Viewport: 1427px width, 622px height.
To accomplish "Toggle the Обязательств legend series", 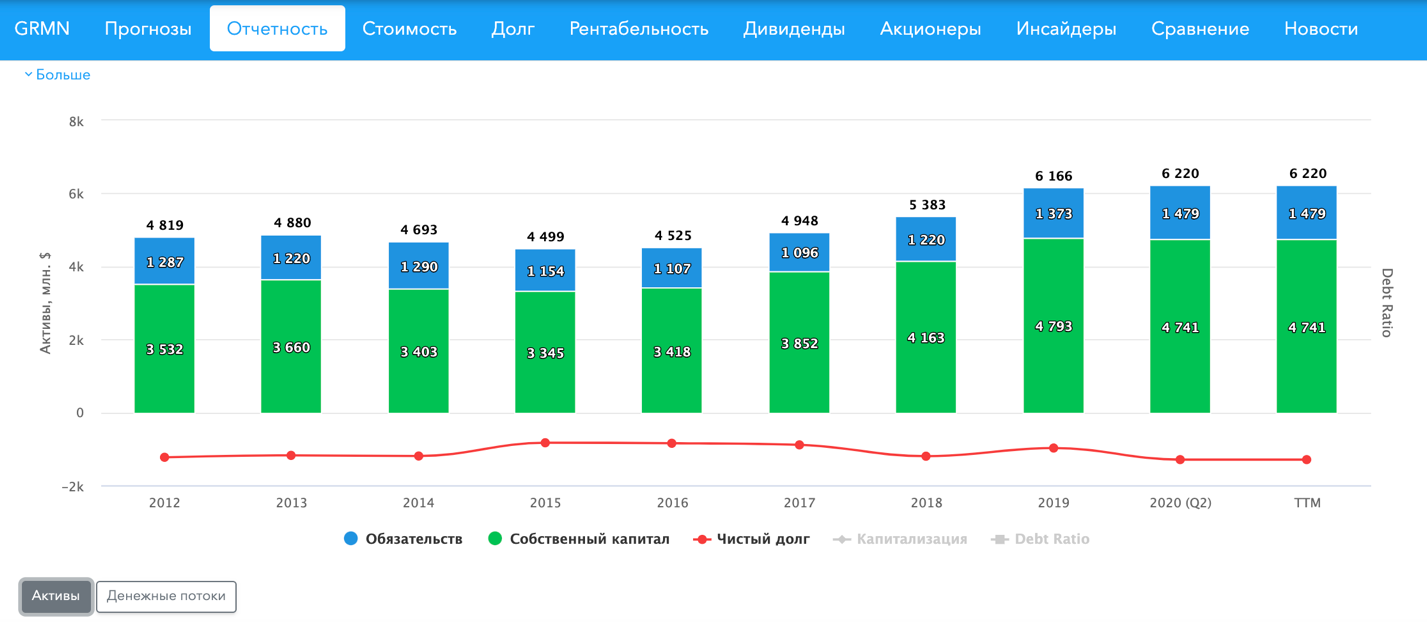I will 403,539.
